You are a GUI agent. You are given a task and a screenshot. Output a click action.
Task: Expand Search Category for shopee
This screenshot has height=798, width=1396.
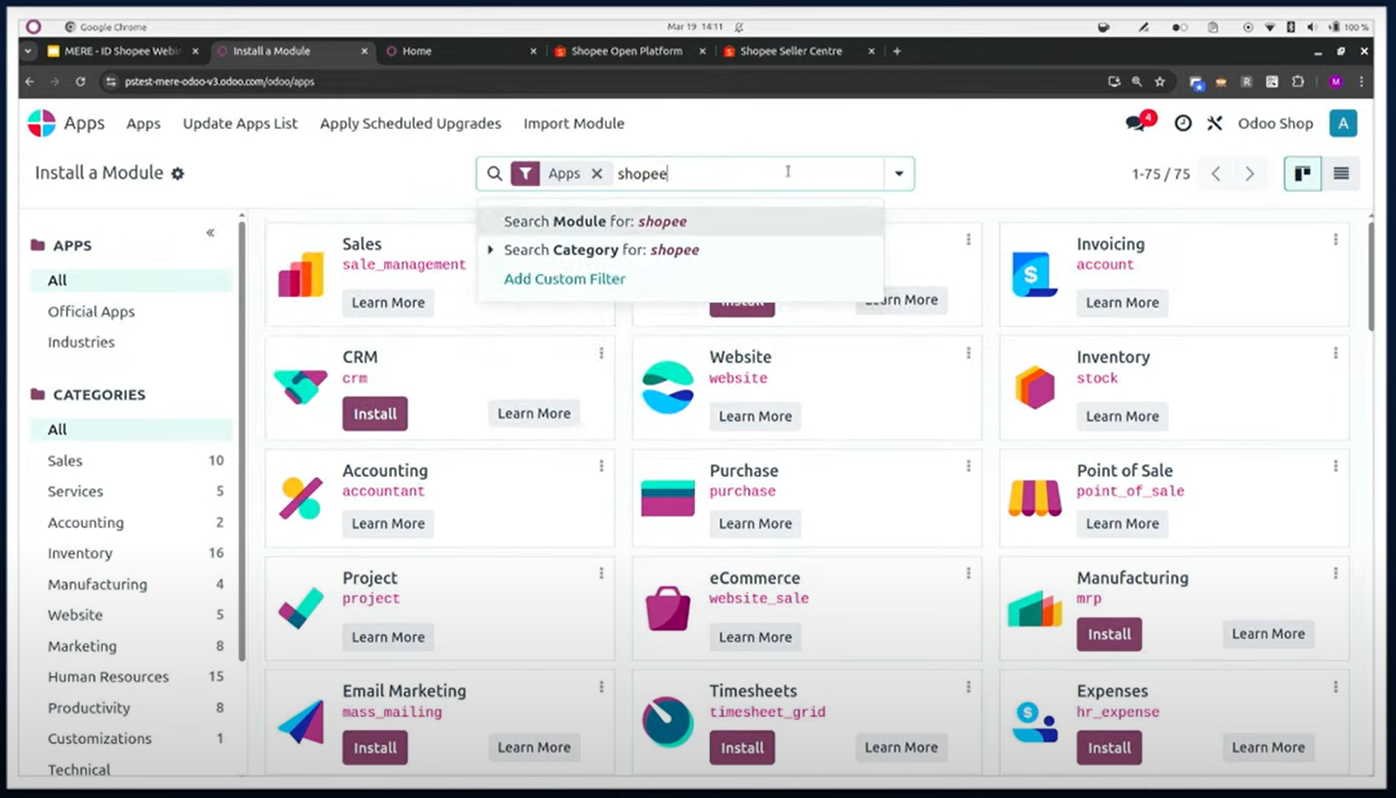(x=490, y=250)
